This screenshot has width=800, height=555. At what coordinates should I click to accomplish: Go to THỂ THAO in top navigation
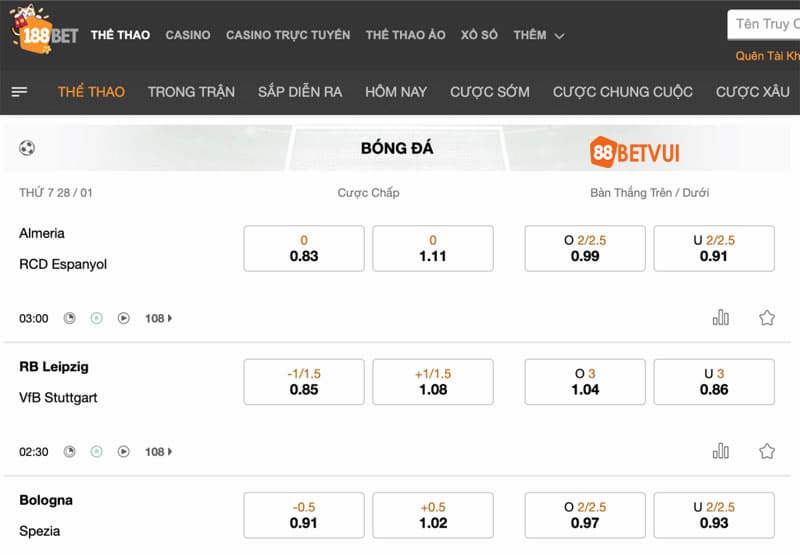120,35
